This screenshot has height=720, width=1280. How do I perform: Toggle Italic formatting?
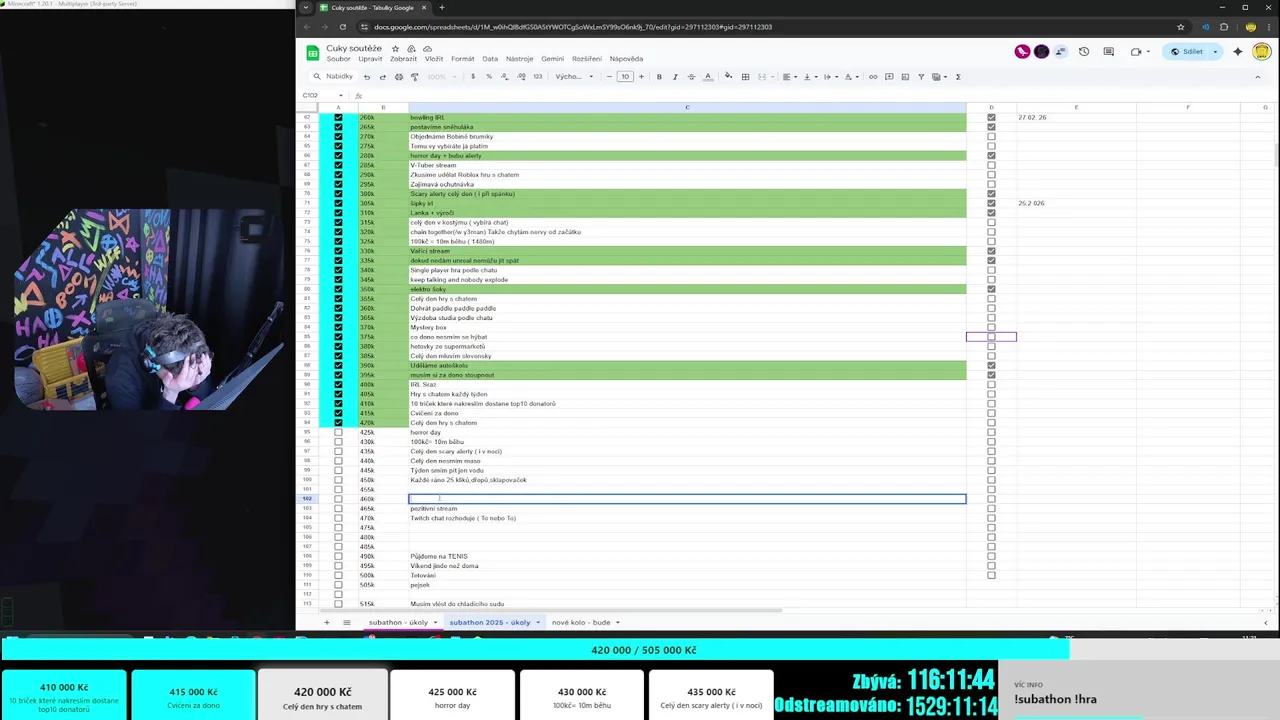675,77
